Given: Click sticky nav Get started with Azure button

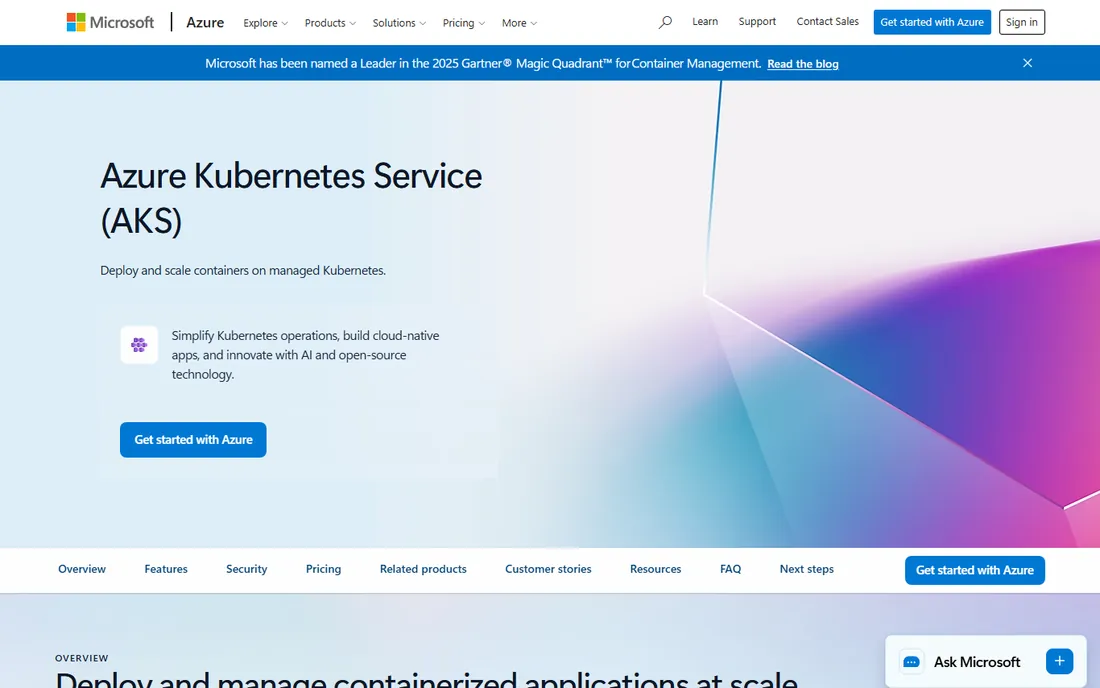Looking at the screenshot, I should click(x=974, y=570).
